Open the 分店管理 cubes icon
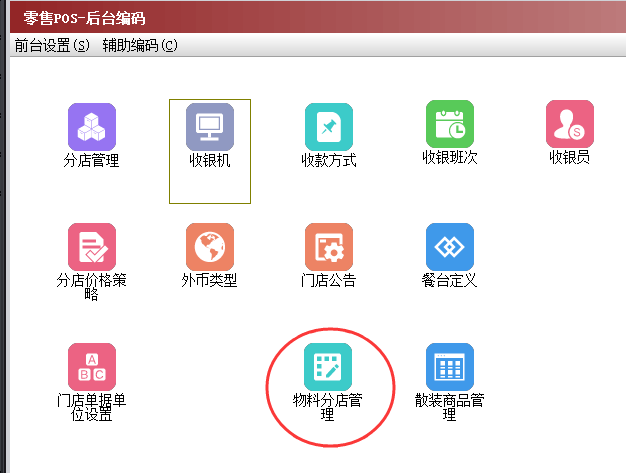 click(92, 127)
